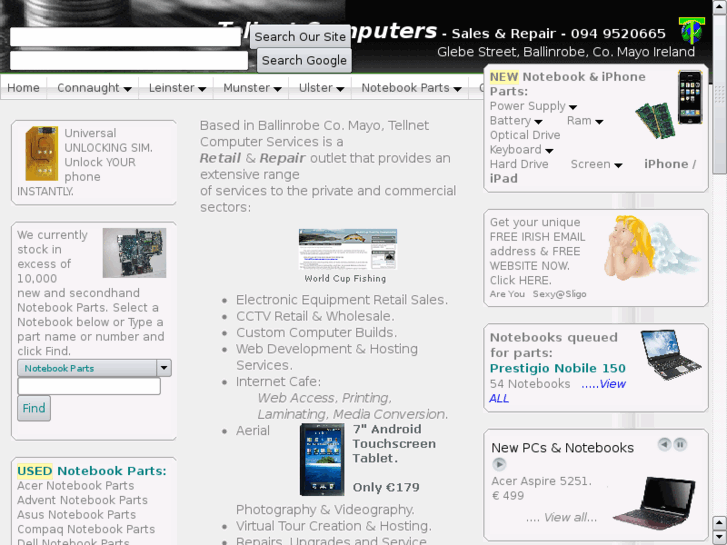This screenshot has width=727, height=545.
Task: Open the Hard Drive link
Action: [519, 164]
